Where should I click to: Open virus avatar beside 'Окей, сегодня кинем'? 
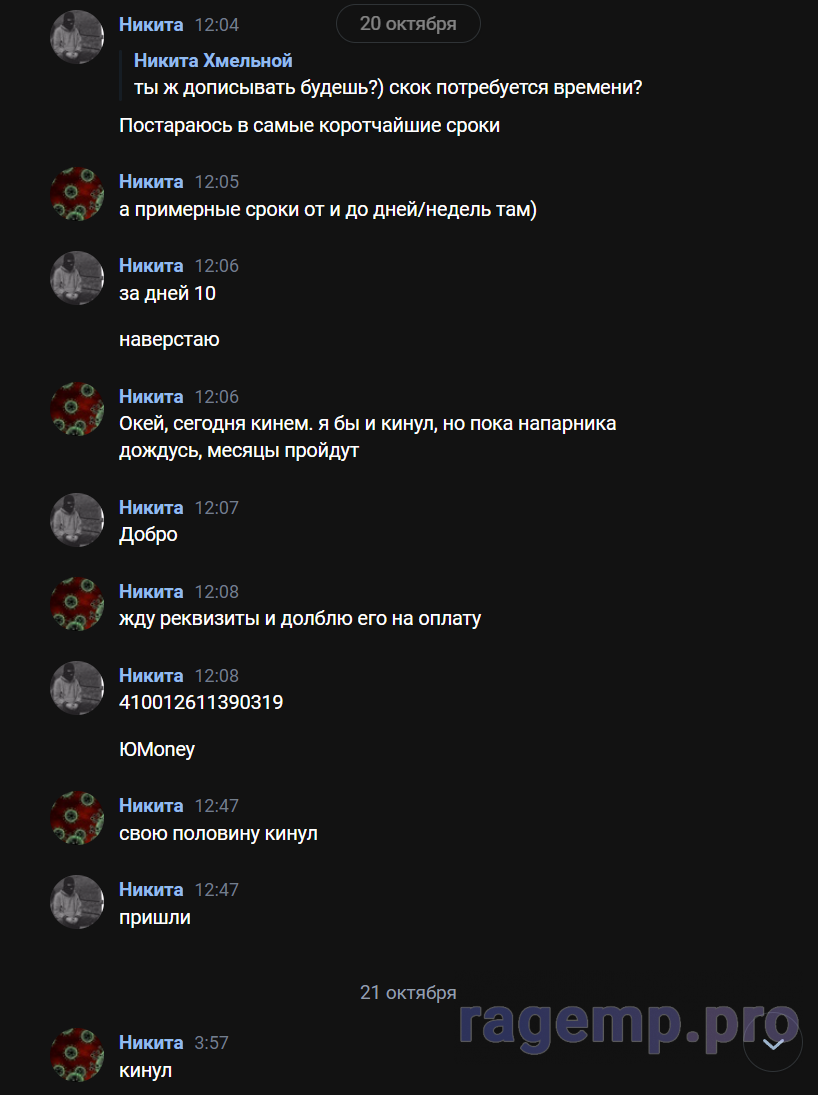click(77, 409)
